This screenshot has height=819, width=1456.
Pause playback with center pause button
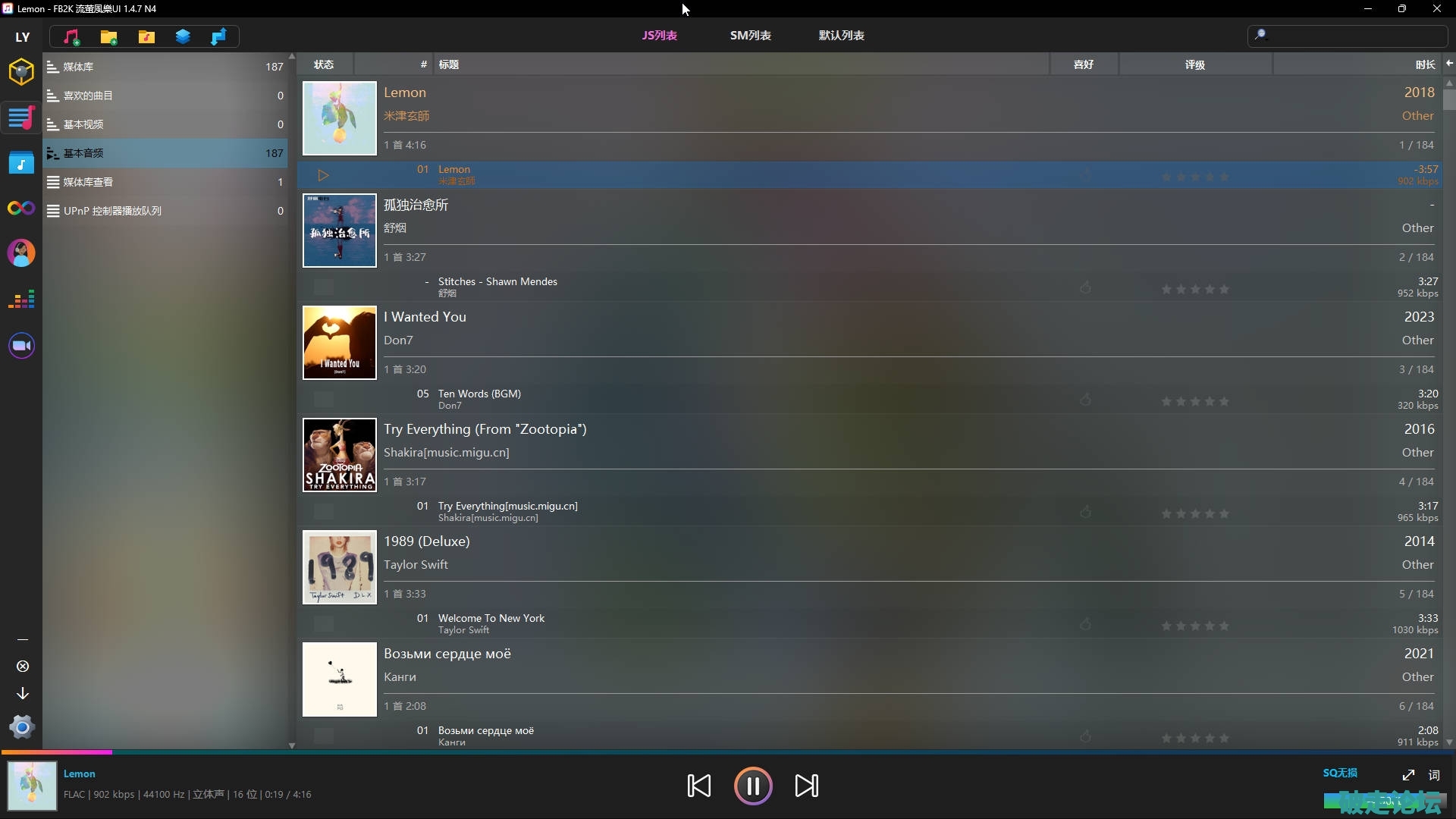coord(752,786)
